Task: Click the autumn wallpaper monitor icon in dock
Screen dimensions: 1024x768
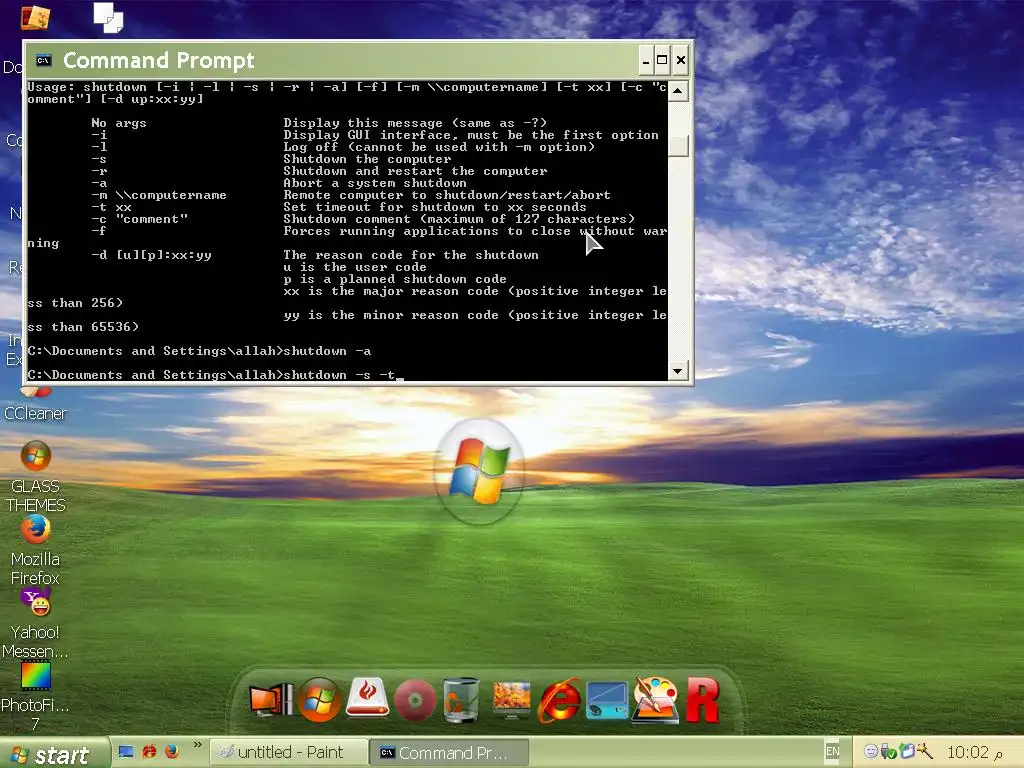Action: tap(511, 699)
